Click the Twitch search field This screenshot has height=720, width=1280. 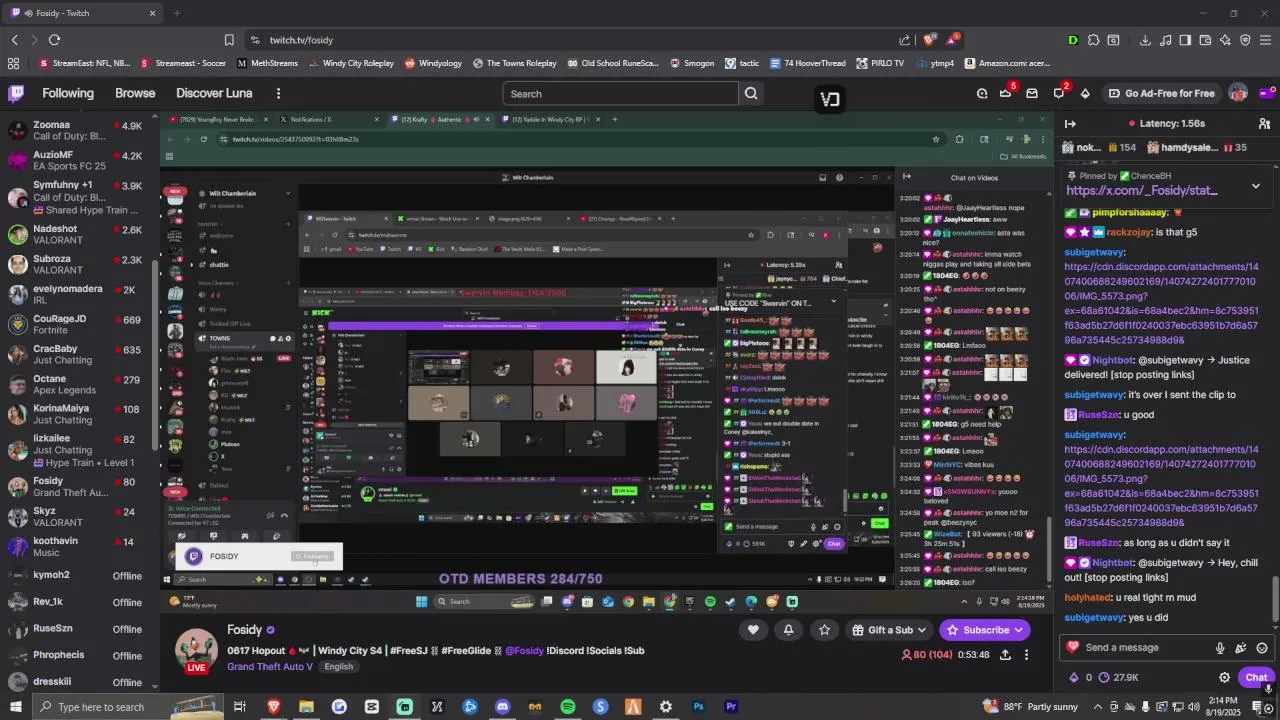620,94
